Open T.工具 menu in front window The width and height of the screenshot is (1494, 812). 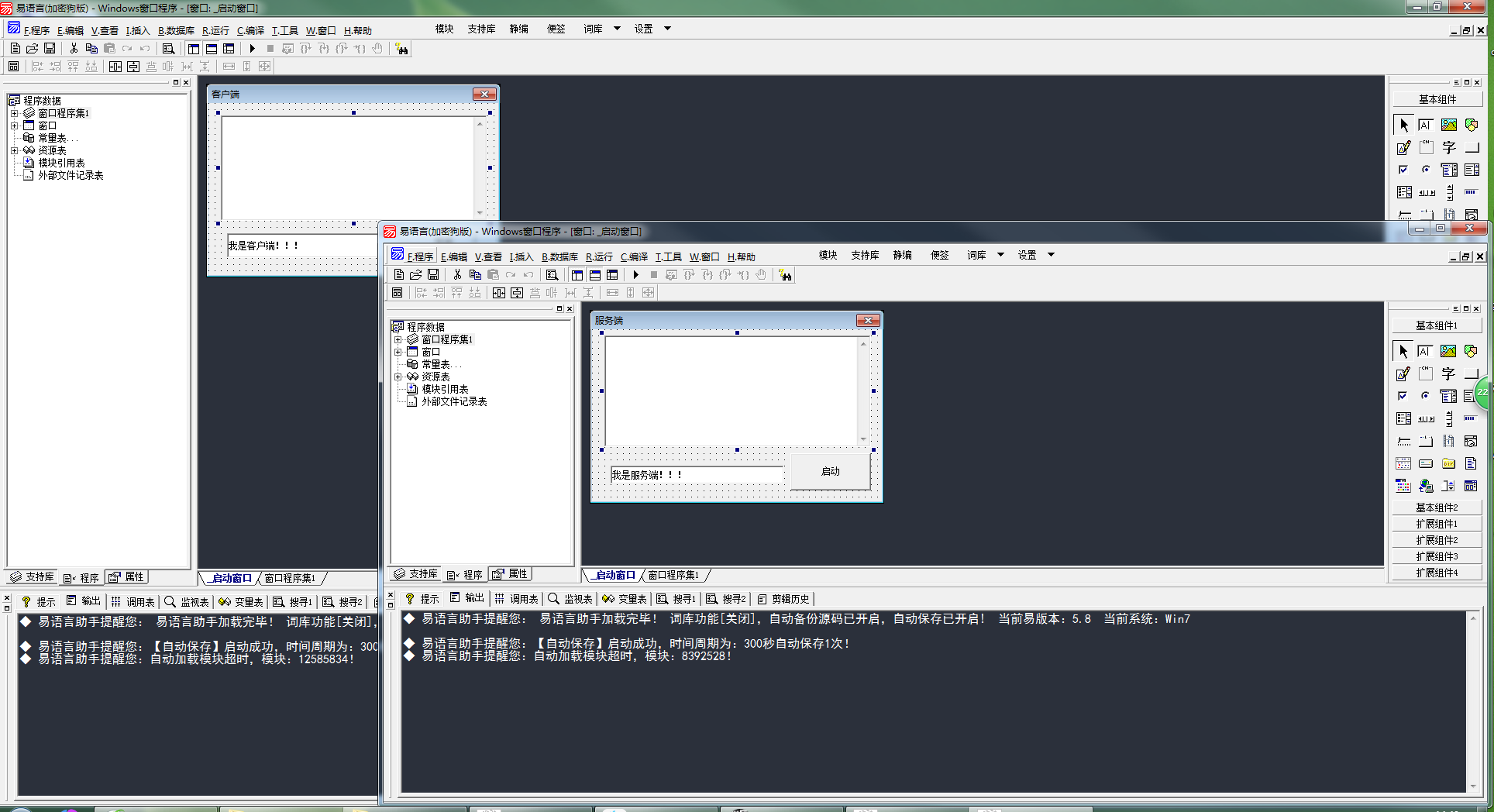pos(668,256)
